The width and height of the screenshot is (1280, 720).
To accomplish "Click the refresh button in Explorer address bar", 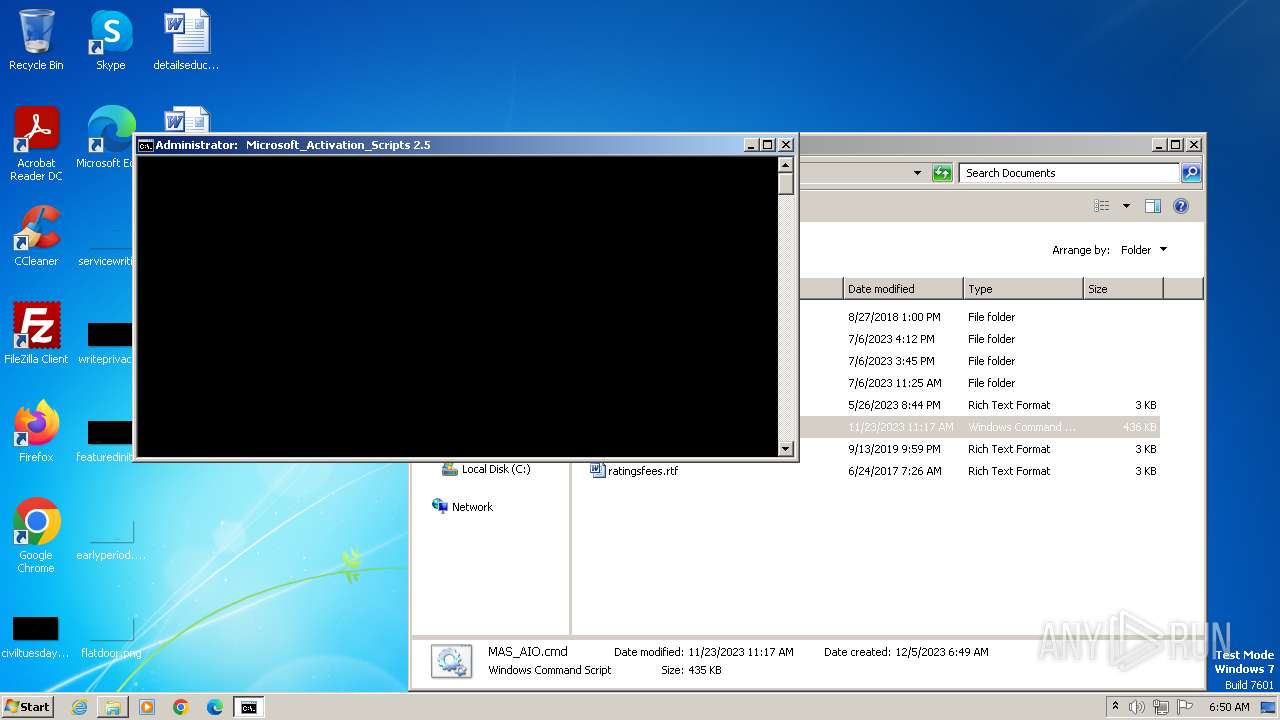I will [942, 173].
